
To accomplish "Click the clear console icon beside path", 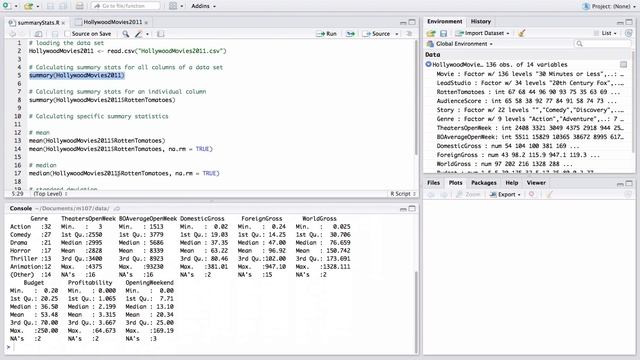I will pyautogui.click(x=117, y=209).
